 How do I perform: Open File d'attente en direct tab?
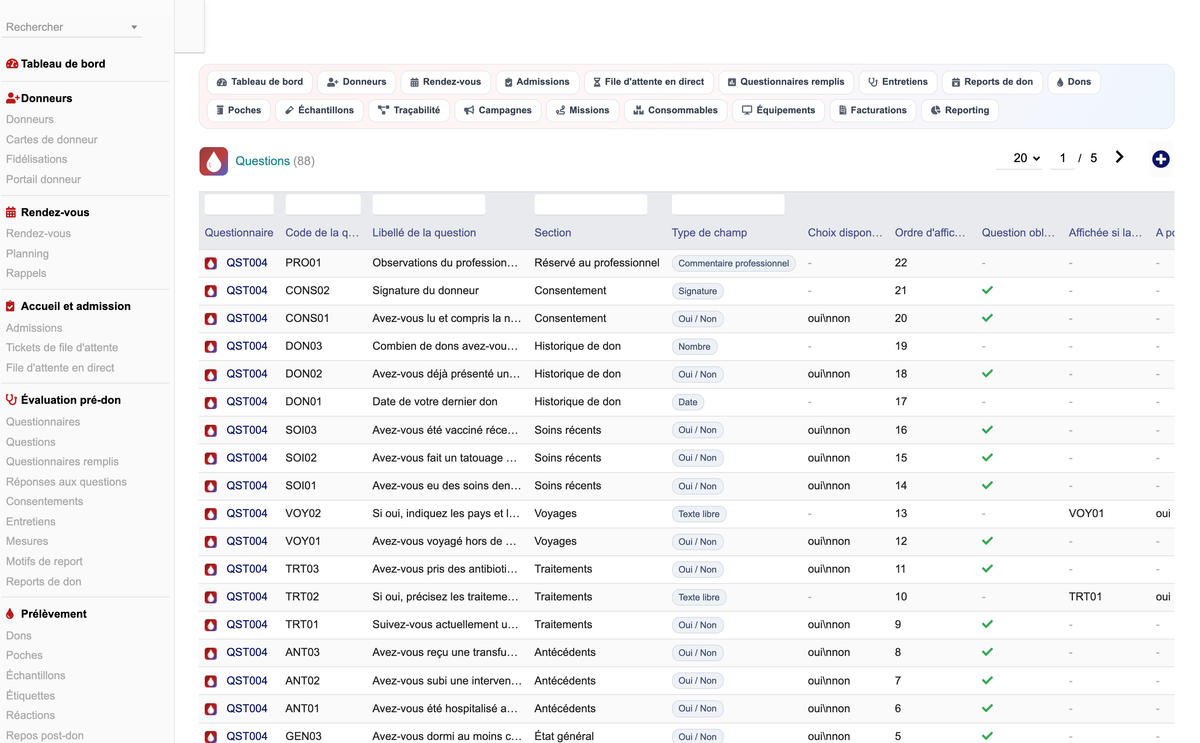tap(649, 82)
